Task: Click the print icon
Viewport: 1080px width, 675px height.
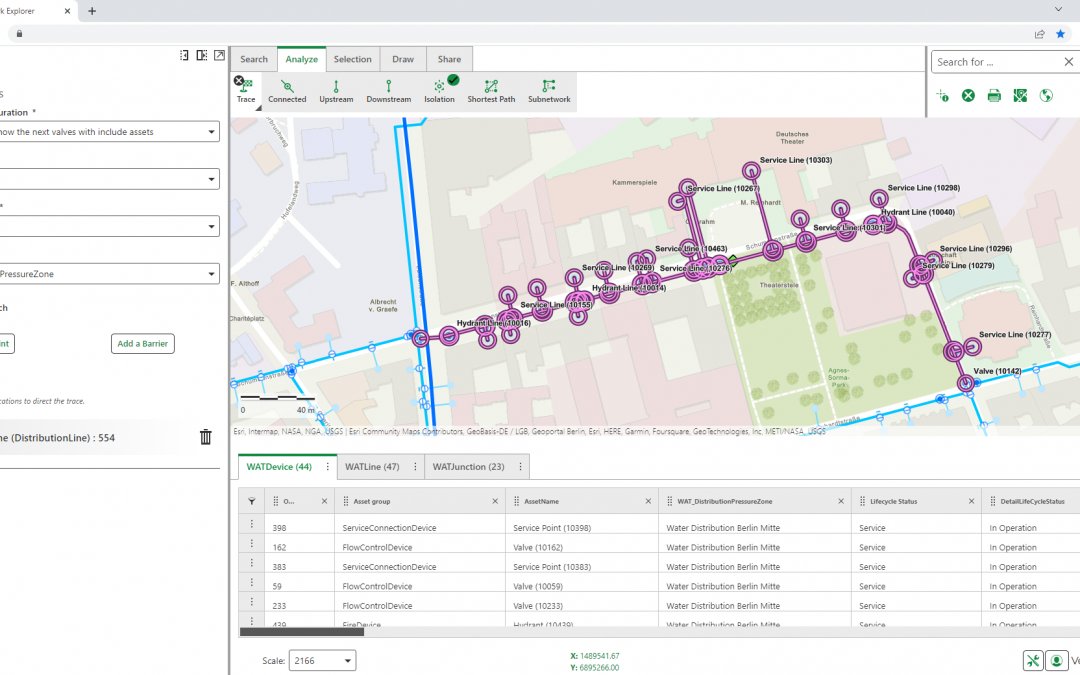Action: [x=994, y=96]
